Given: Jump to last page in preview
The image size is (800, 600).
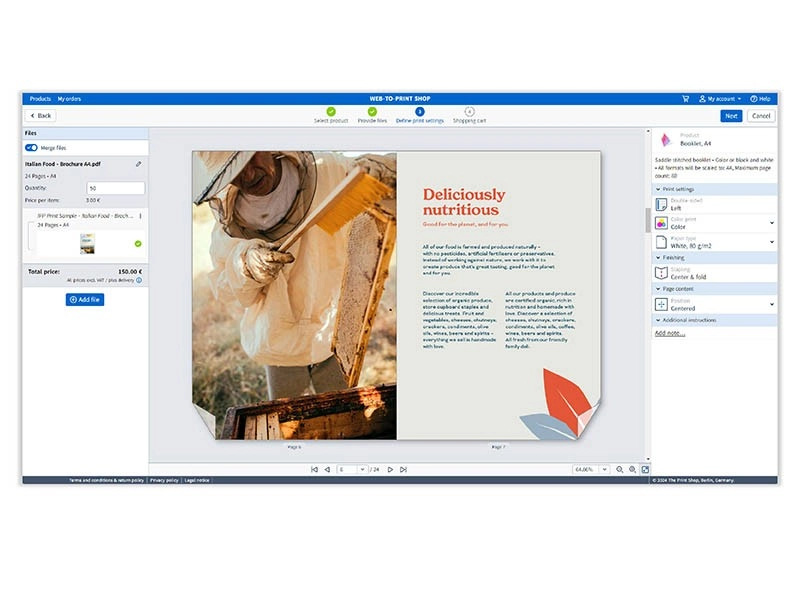Looking at the screenshot, I should coord(403,469).
